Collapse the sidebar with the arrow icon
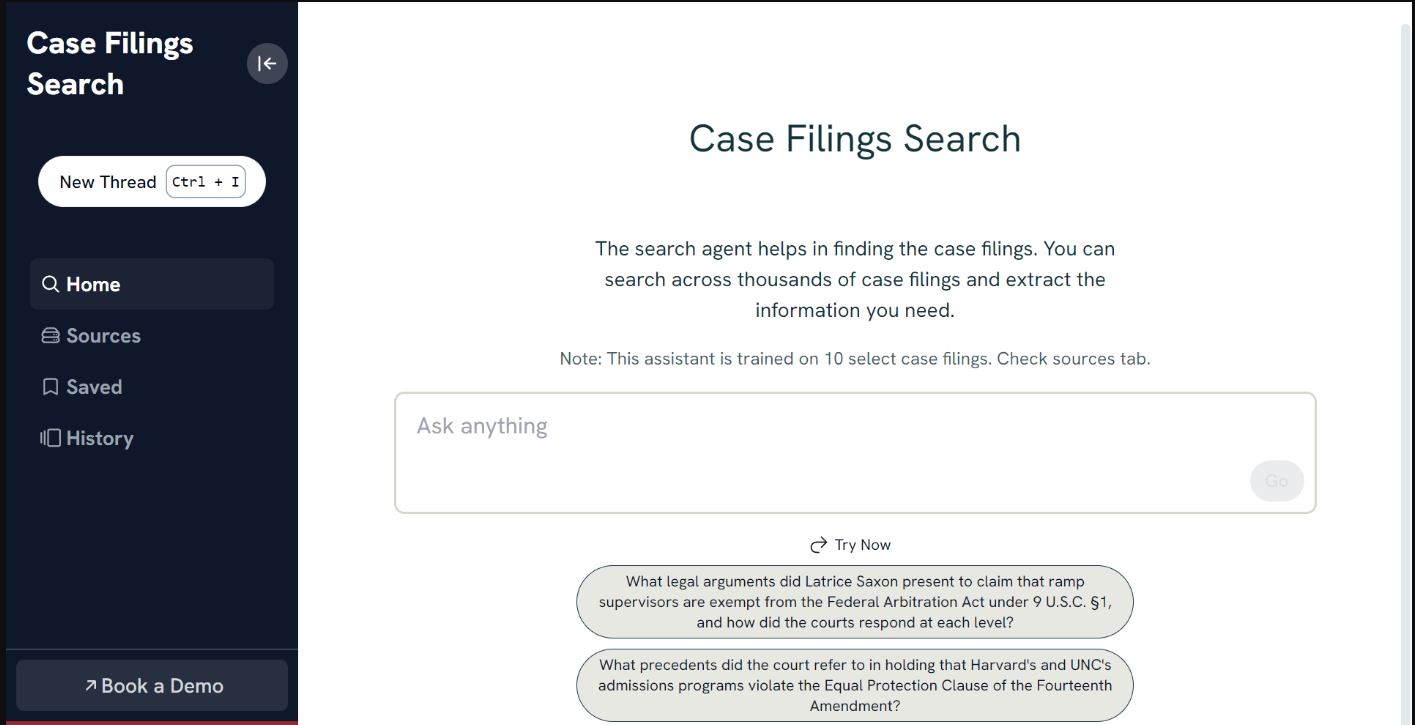Screen dimensions: 1415x725 click(x=267, y=64)
